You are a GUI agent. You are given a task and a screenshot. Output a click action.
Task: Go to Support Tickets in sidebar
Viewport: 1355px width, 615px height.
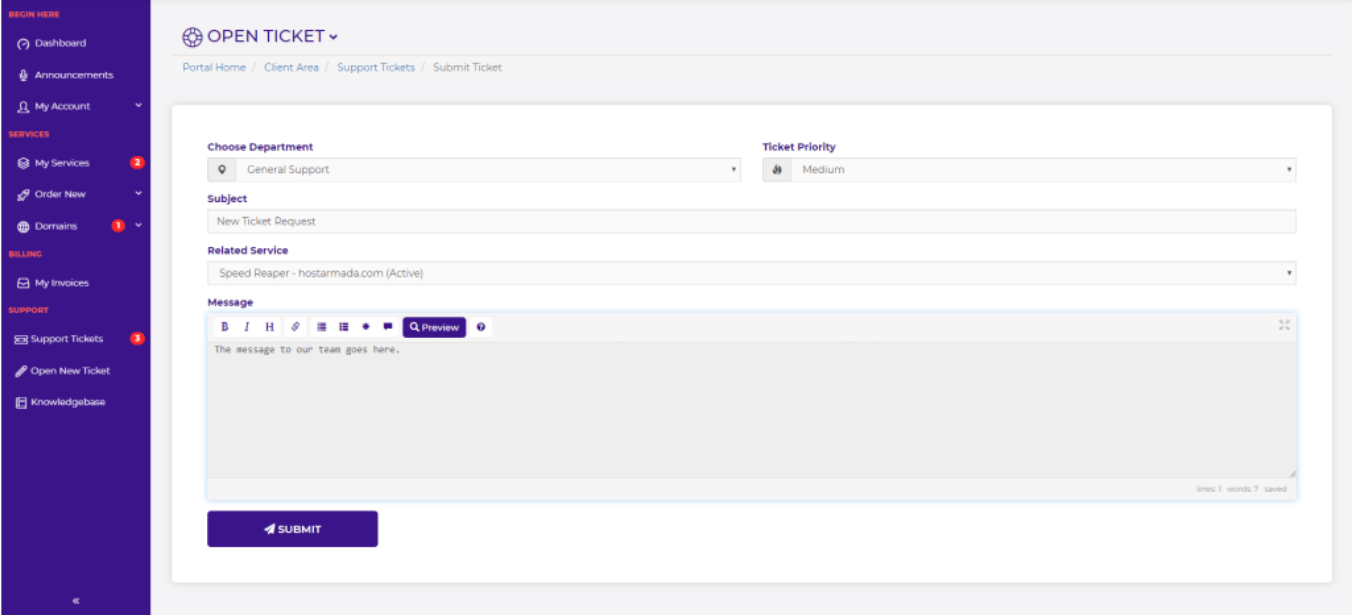[66, 339]
